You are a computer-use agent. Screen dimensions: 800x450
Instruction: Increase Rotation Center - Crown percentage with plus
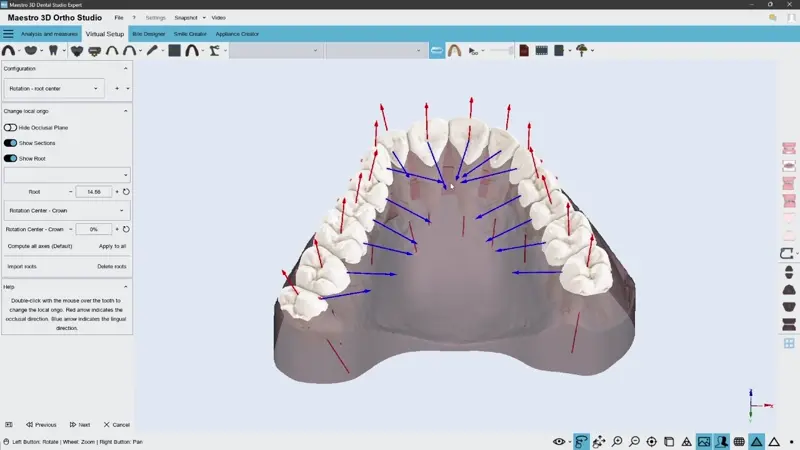(x=117, y=229)
